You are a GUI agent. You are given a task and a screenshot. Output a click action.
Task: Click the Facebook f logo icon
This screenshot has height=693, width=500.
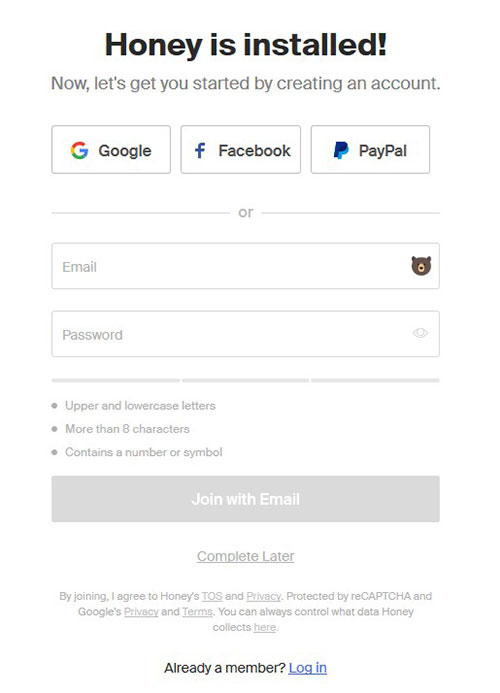point(200,151)
